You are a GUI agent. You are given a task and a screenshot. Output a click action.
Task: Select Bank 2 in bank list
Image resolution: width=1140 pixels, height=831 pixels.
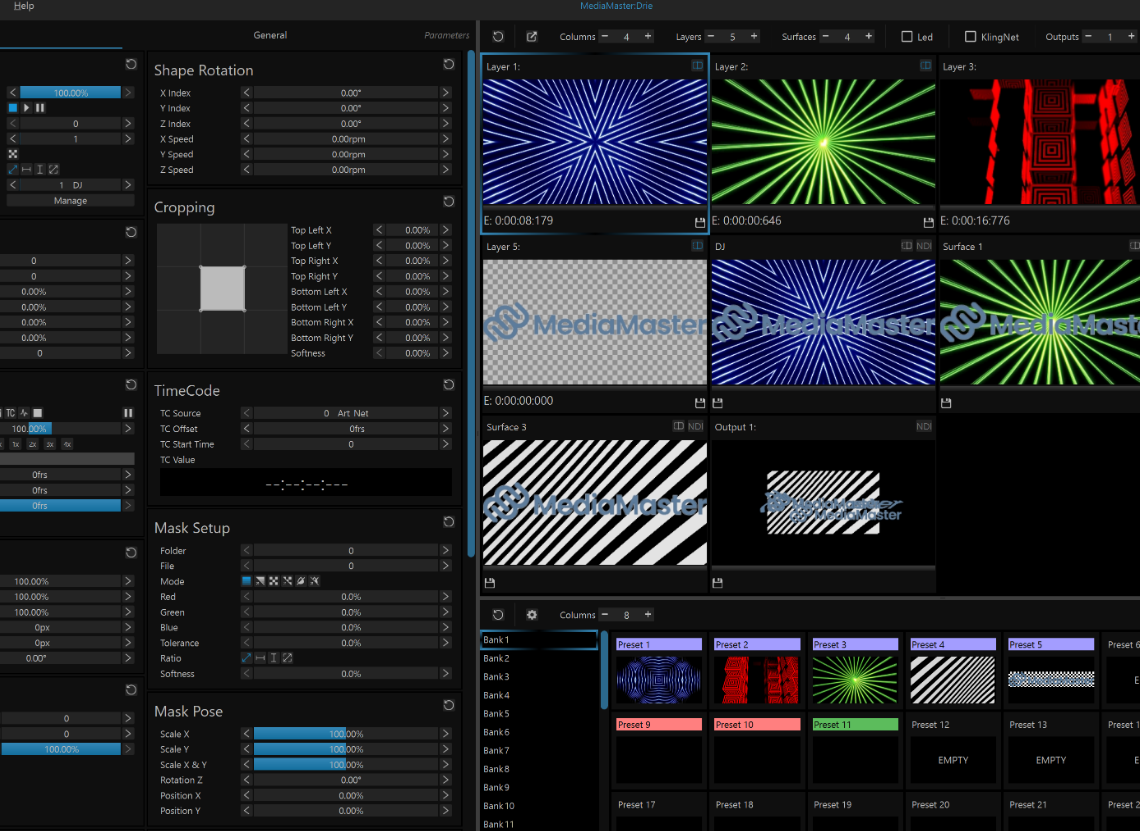click(539, 658)
